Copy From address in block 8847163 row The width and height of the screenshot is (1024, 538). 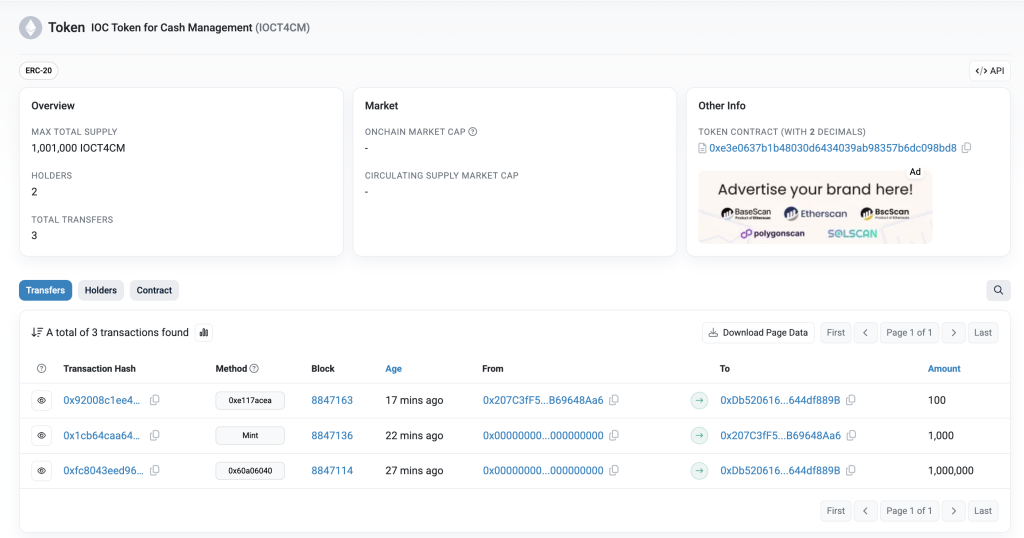click(614, 400)
